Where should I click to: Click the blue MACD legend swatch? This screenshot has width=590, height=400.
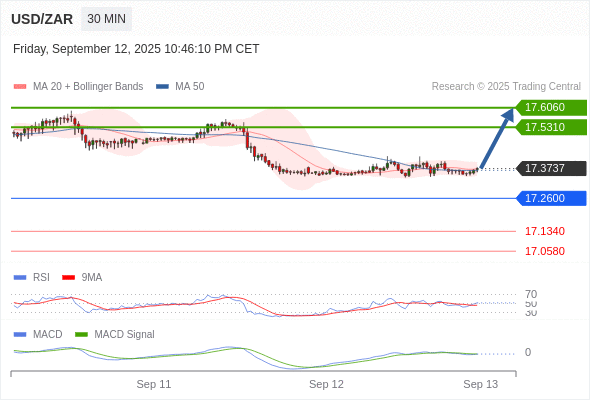tap(20, 335)
